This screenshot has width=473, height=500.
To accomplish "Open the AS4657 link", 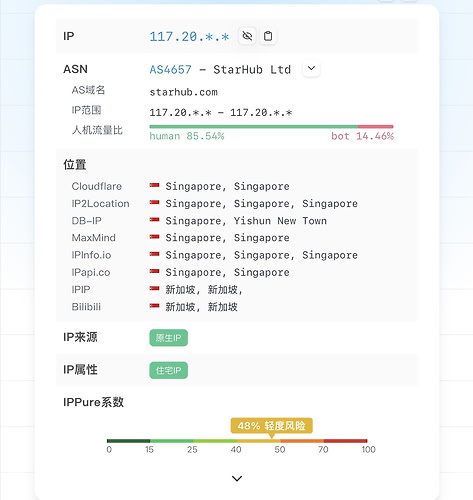I will 171,70.
